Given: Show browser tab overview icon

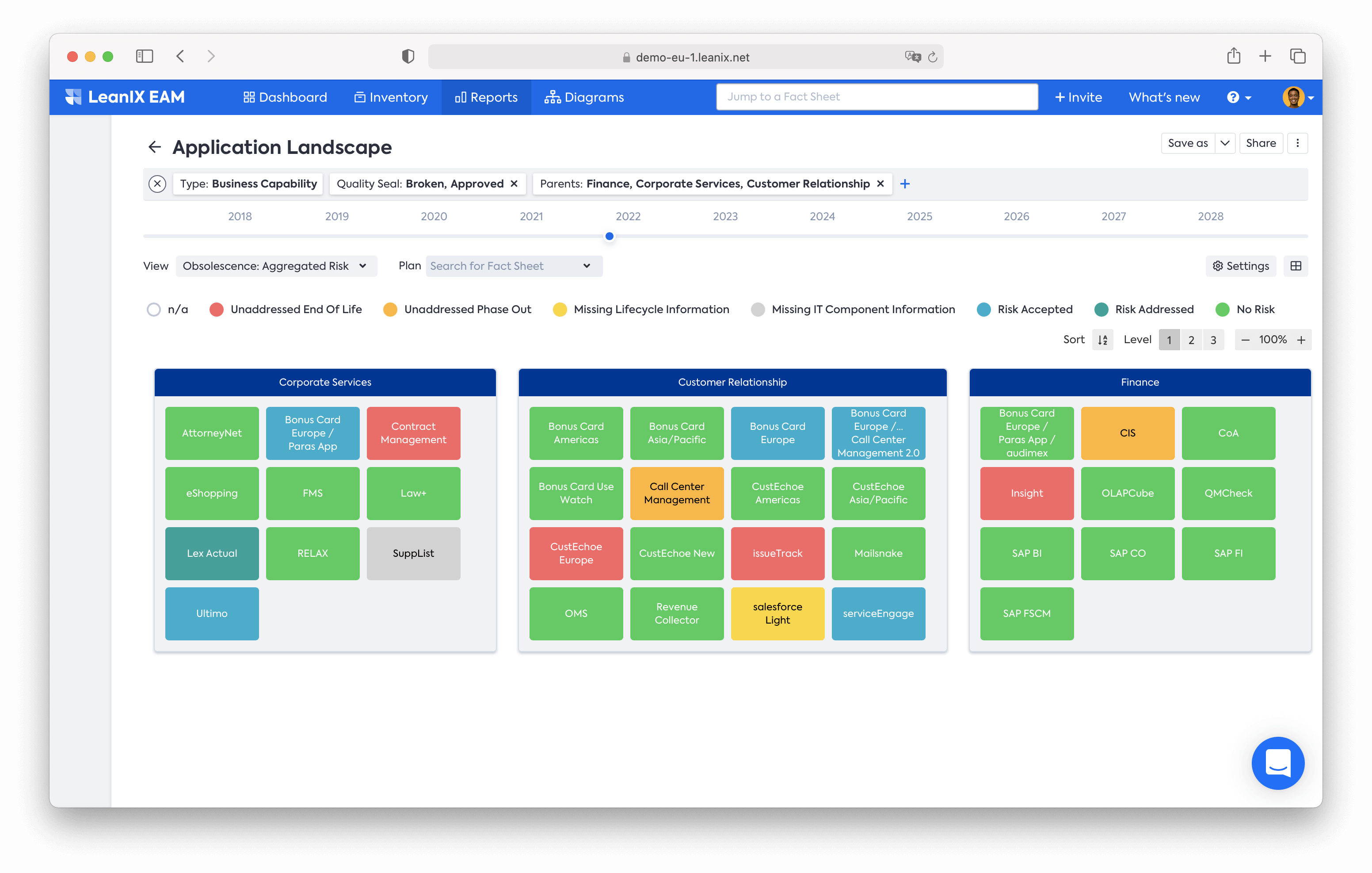Looking at the screenshot, I should [x=1298, y=56].
